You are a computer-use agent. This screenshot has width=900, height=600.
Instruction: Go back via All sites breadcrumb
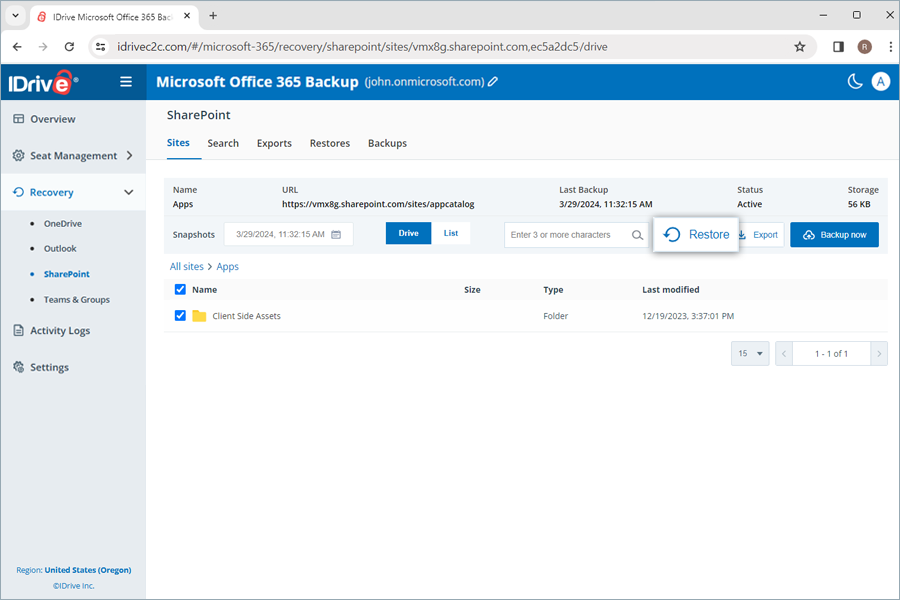(x=187, y=266)
